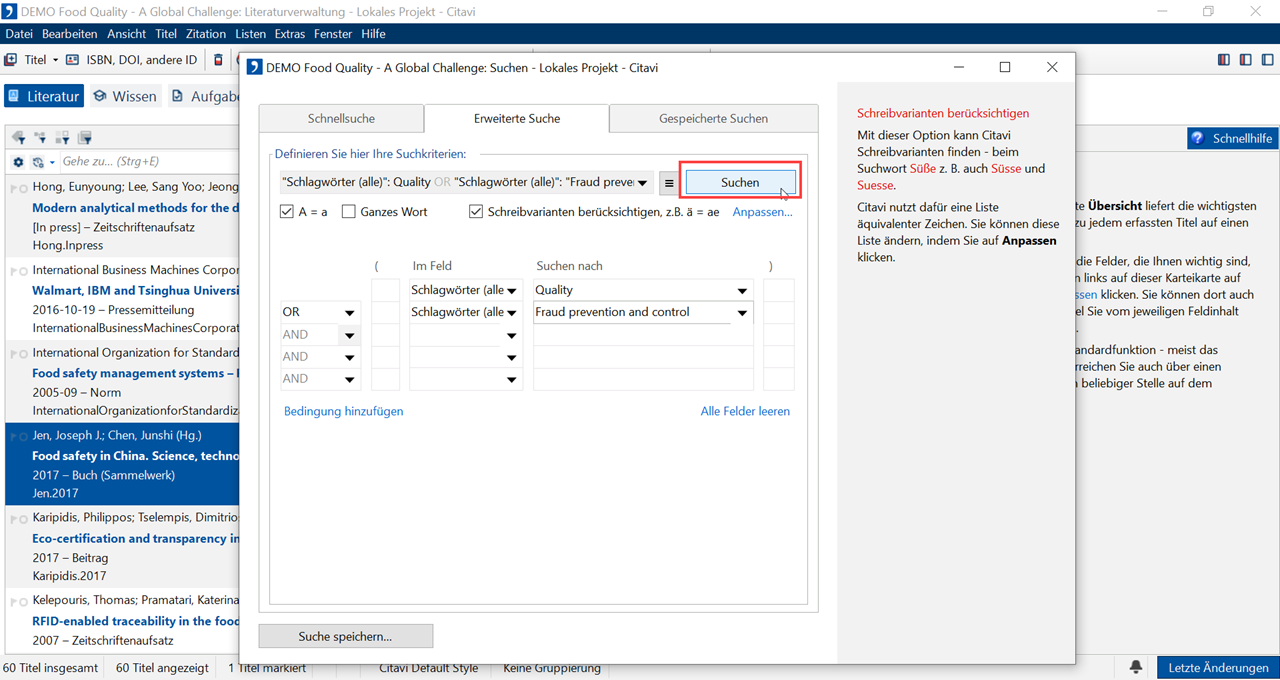Open the gear settings icon in list toolbar
The height and width of the screenshot is (680, 1280).
[18, 162]
